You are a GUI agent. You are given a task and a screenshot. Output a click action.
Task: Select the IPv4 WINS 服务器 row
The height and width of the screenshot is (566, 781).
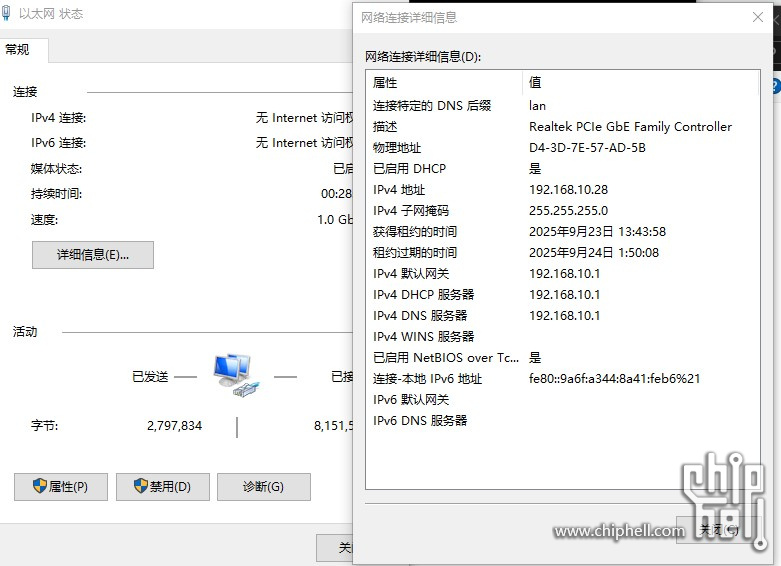563,337
